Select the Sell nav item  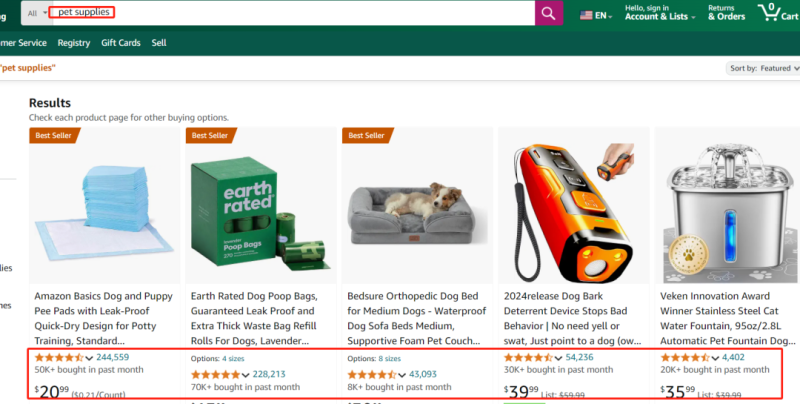159,43
